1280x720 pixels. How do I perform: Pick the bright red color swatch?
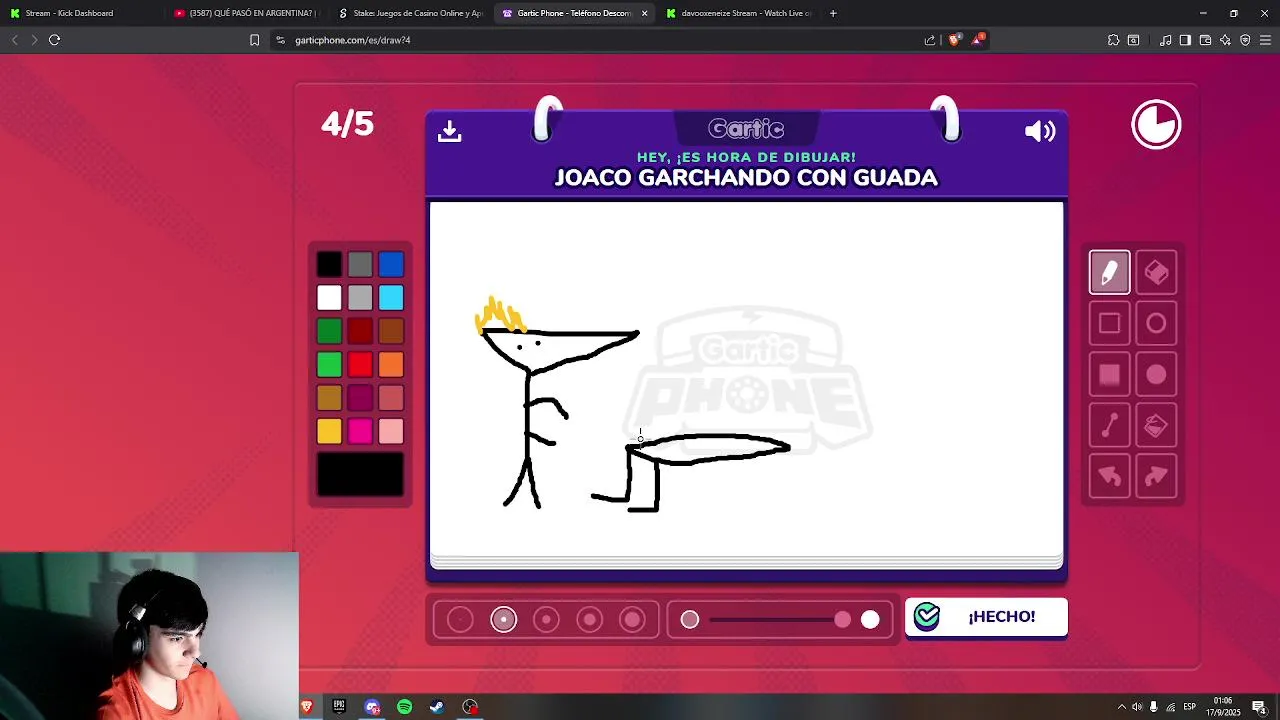360,364
